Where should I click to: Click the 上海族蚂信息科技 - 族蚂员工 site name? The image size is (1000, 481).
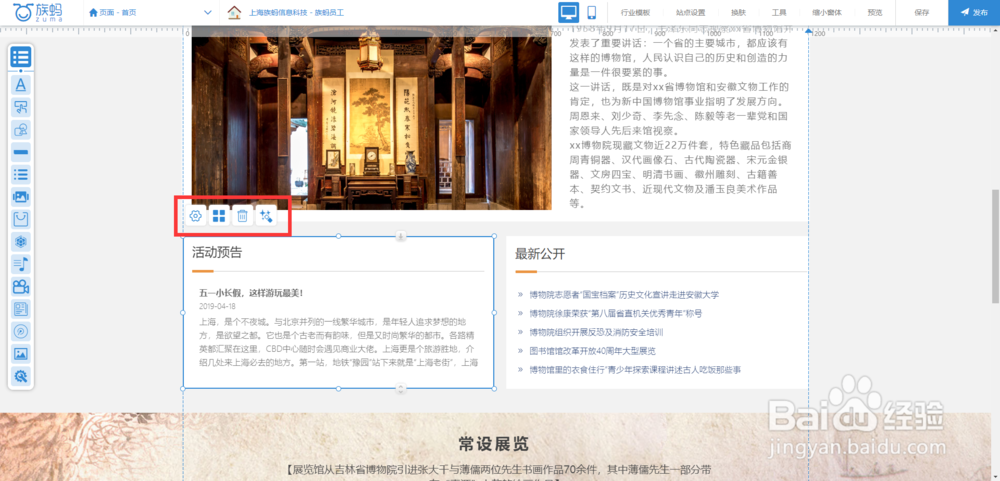pos(296,12)
